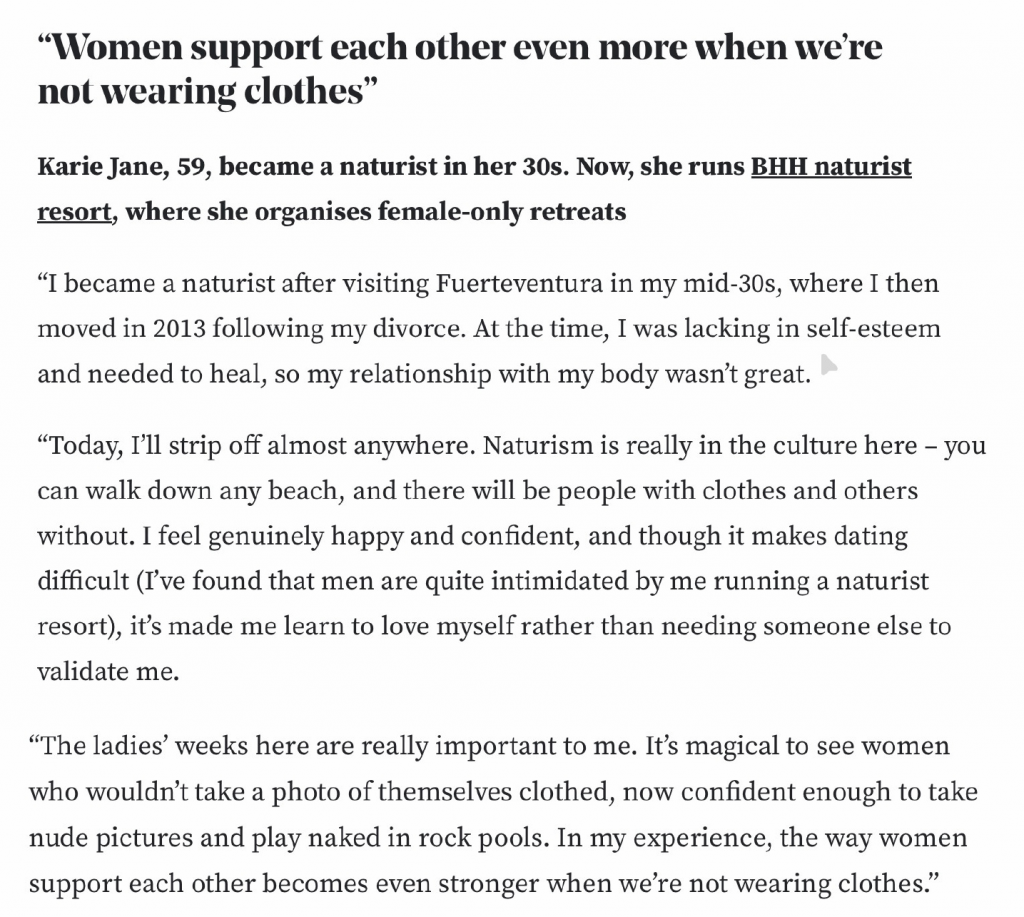Click the phrase 'following my divorce'
Screen dimensions: 1024x917
click(x=340, y=329)
